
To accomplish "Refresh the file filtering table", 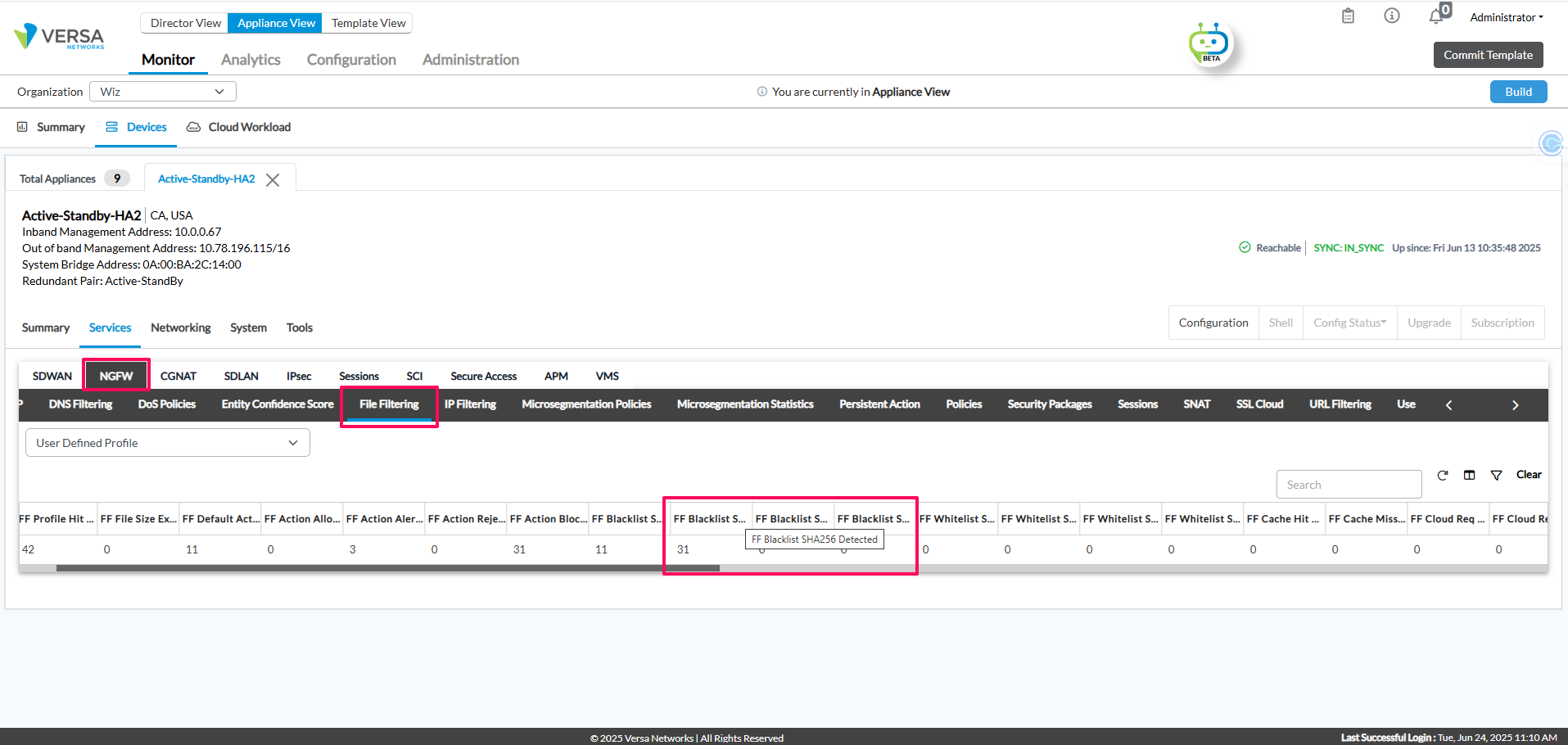I will 1443,475.
